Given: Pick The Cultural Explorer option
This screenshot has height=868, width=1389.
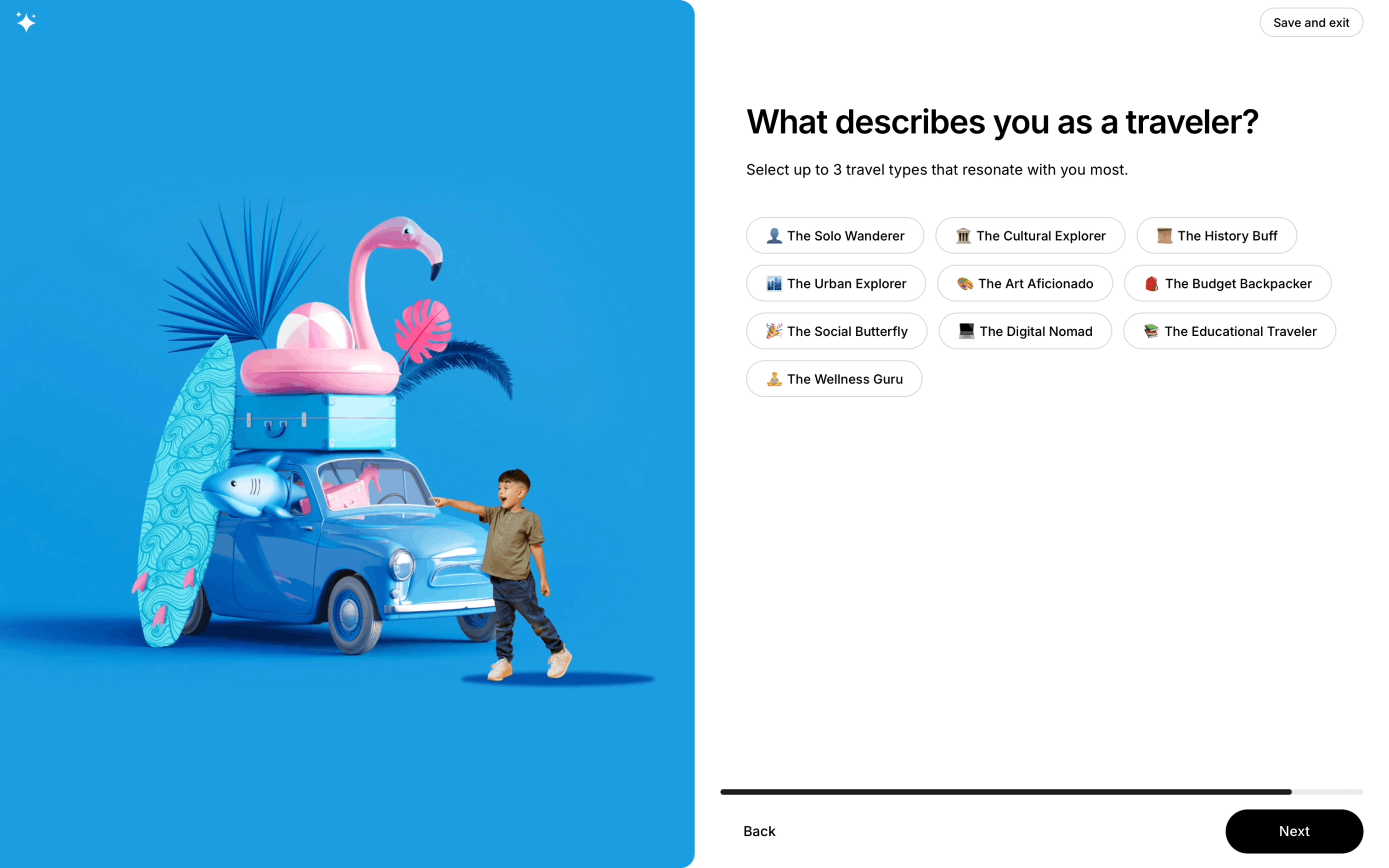Looking at the screenshot, I should coord(1030,236).
